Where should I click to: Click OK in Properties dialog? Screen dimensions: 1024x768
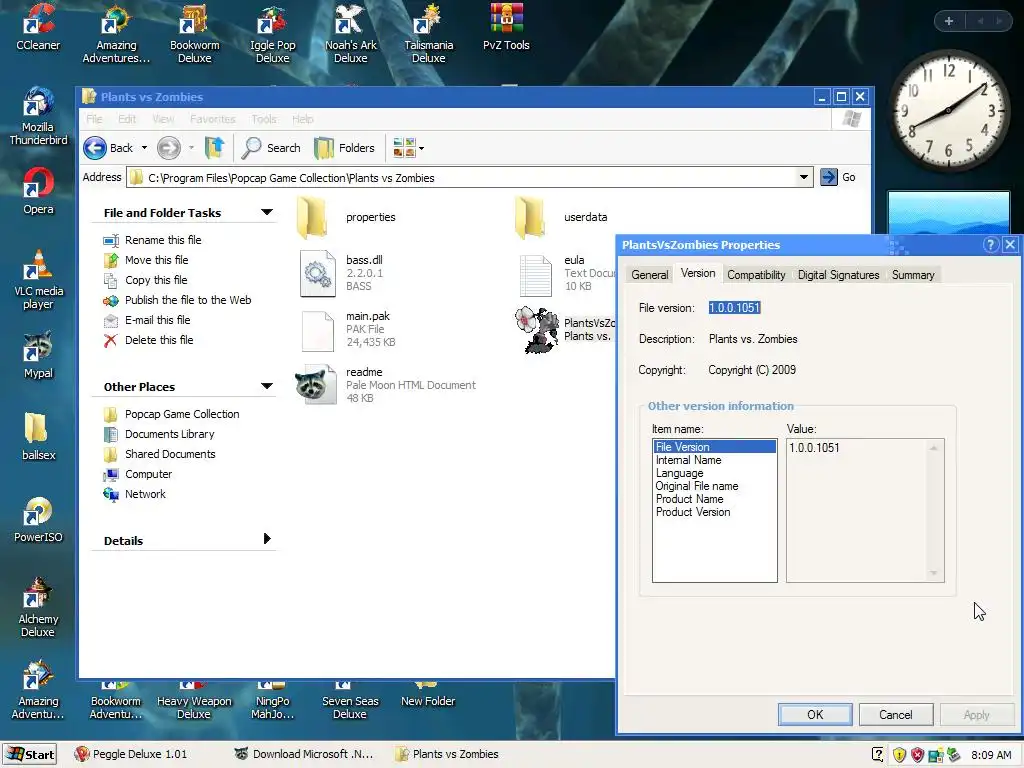click(815, 714)
